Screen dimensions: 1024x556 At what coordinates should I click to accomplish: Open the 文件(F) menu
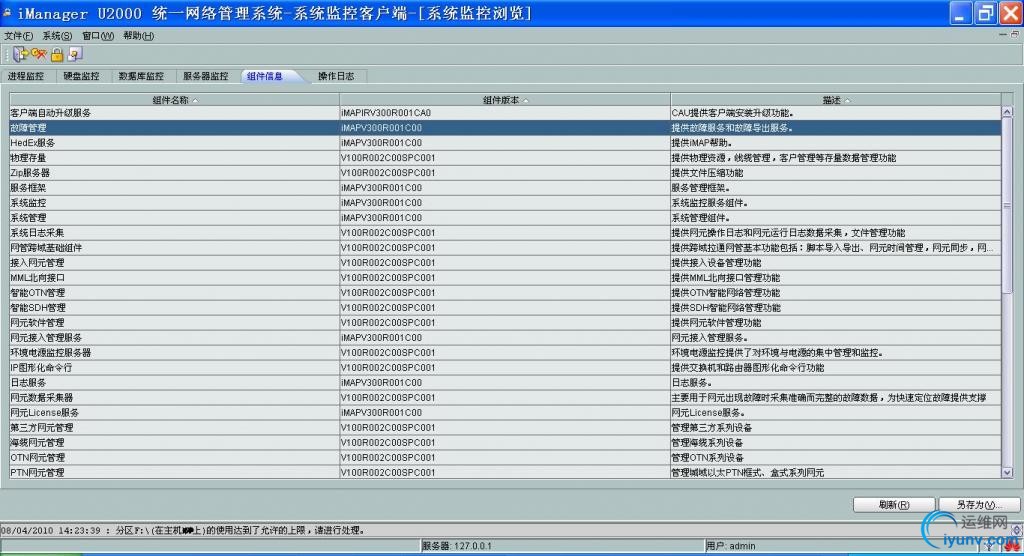(x=18, y=36)
